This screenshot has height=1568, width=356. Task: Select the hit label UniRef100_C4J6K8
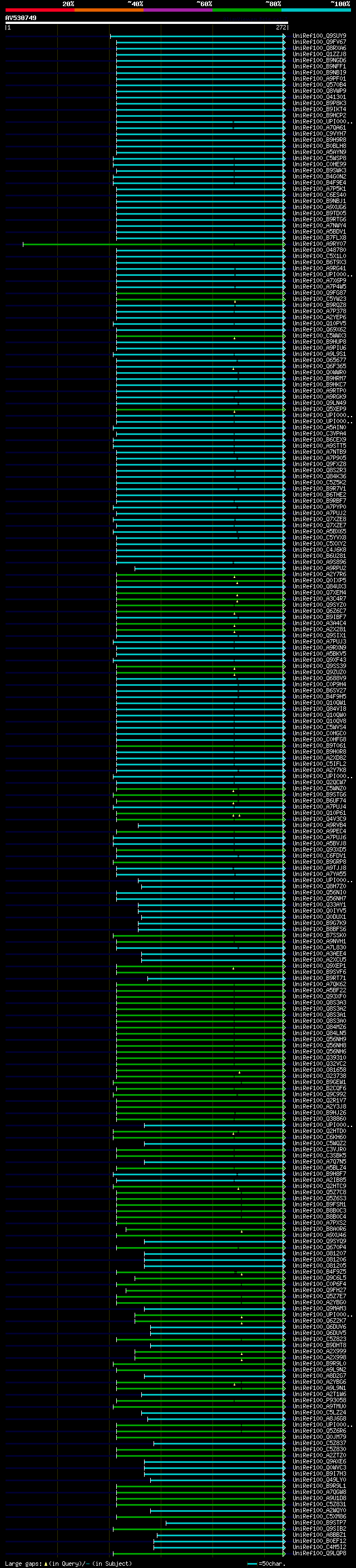(x=319, y=550)
